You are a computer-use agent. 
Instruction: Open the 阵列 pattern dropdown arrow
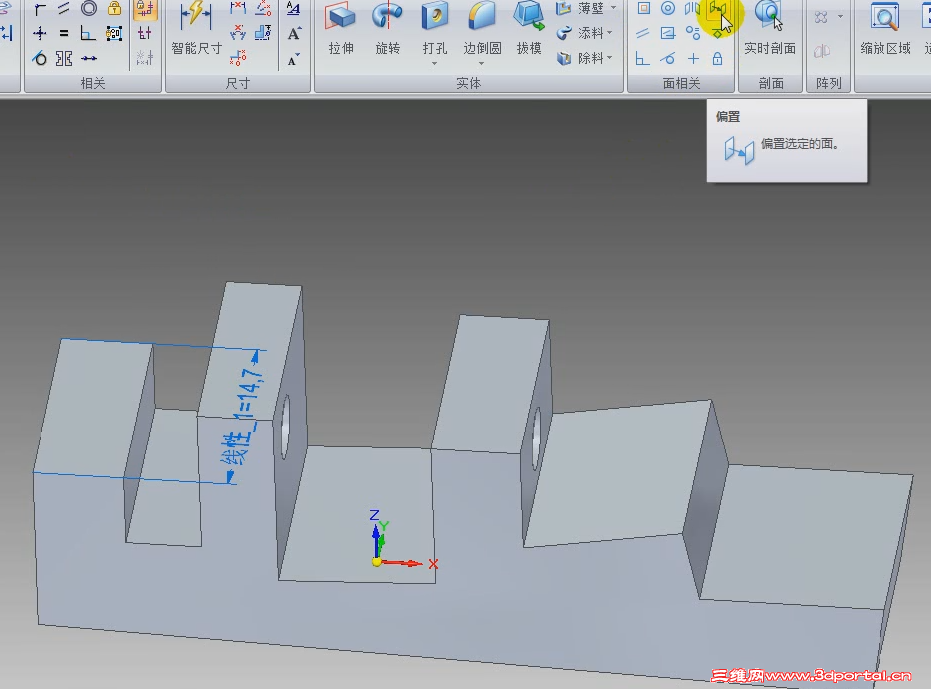point(840,17)
